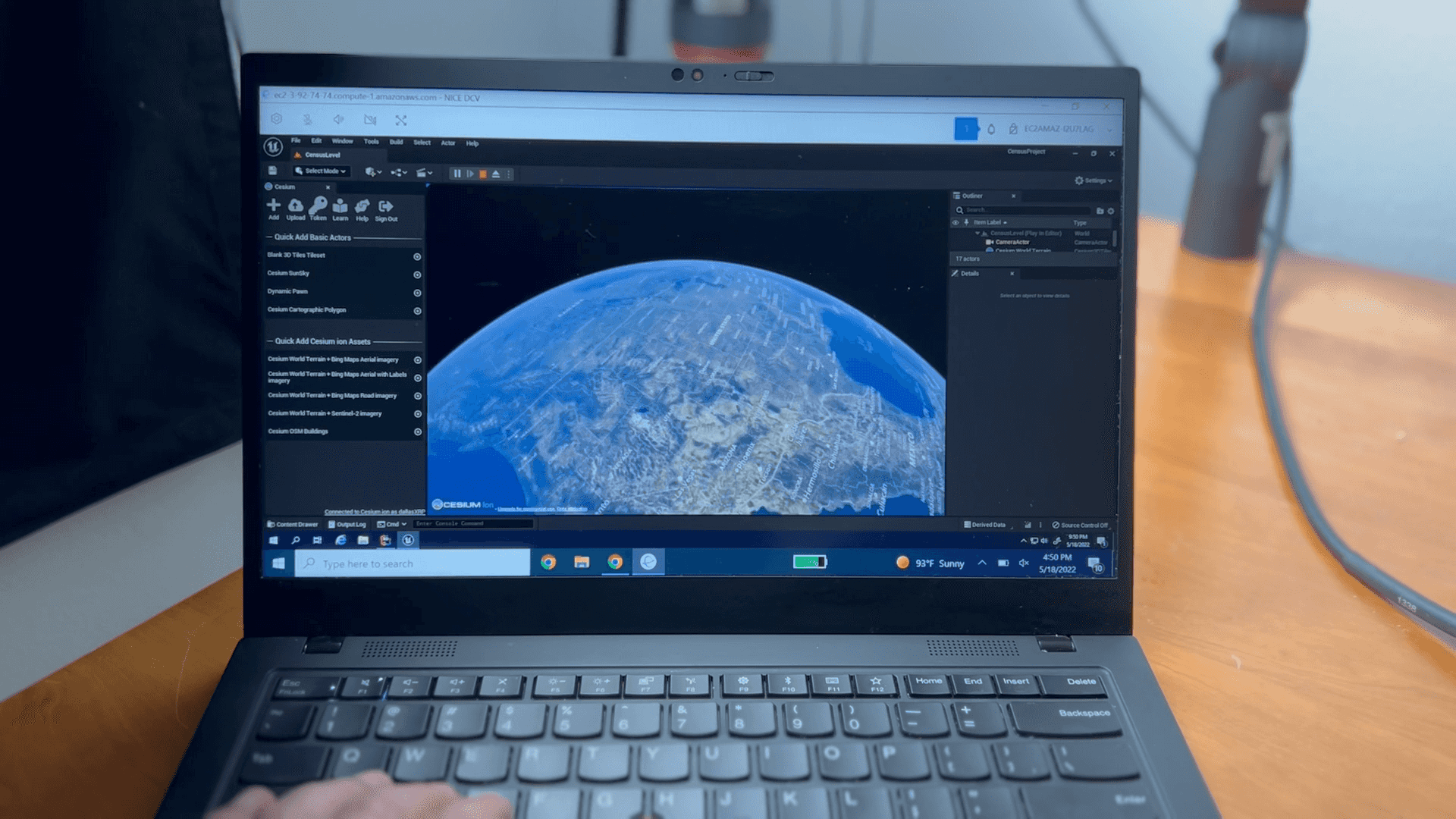Viewport: 1456px width, 819px height.
Task: Click the Cesium Add button
Action: click(x=274, y=209)
